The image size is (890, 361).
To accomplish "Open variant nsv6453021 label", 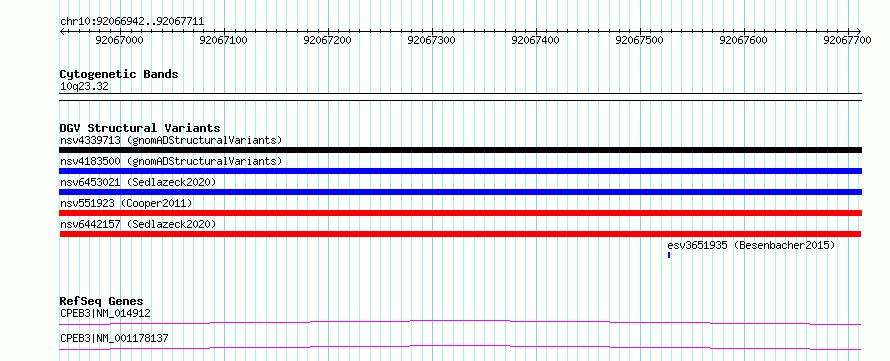I will tap(138, 182).
